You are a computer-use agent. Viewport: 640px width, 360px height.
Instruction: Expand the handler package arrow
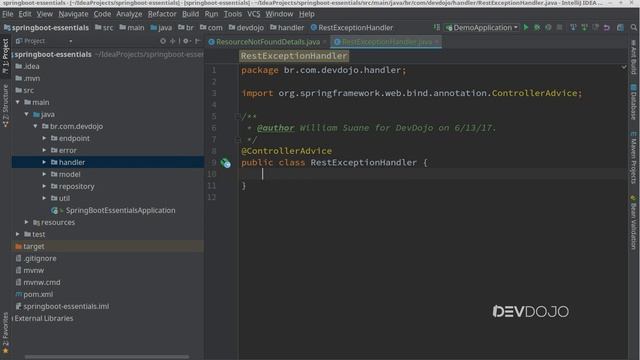click(44, 162)
